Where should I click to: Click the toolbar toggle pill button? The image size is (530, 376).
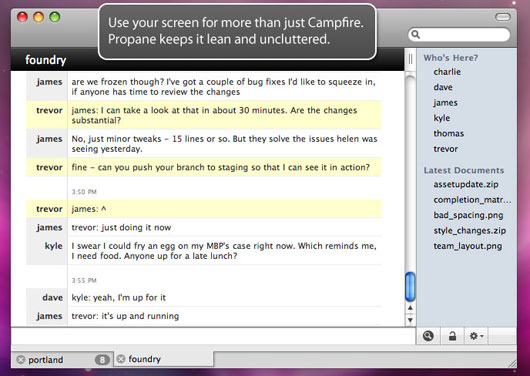[x=503, y=17]
